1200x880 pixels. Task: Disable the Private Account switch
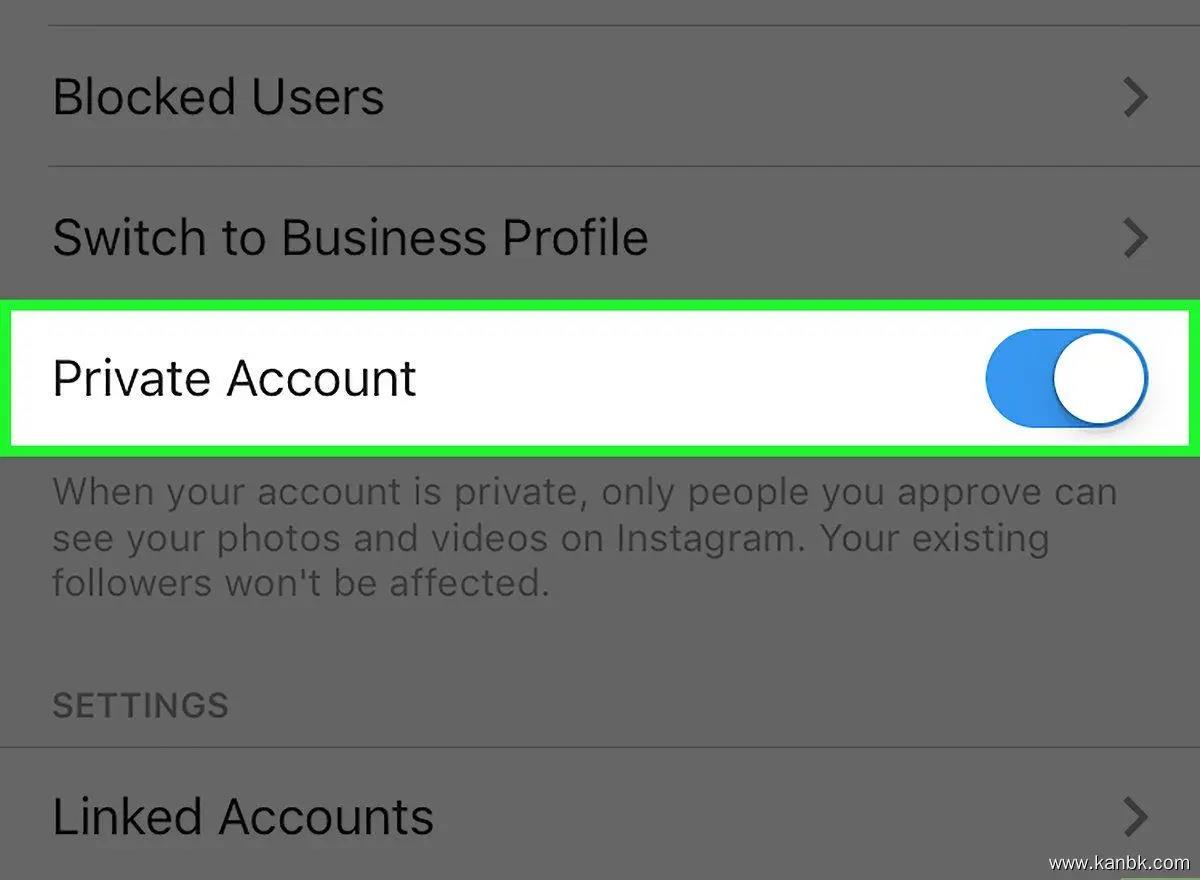click(1066, 379)
